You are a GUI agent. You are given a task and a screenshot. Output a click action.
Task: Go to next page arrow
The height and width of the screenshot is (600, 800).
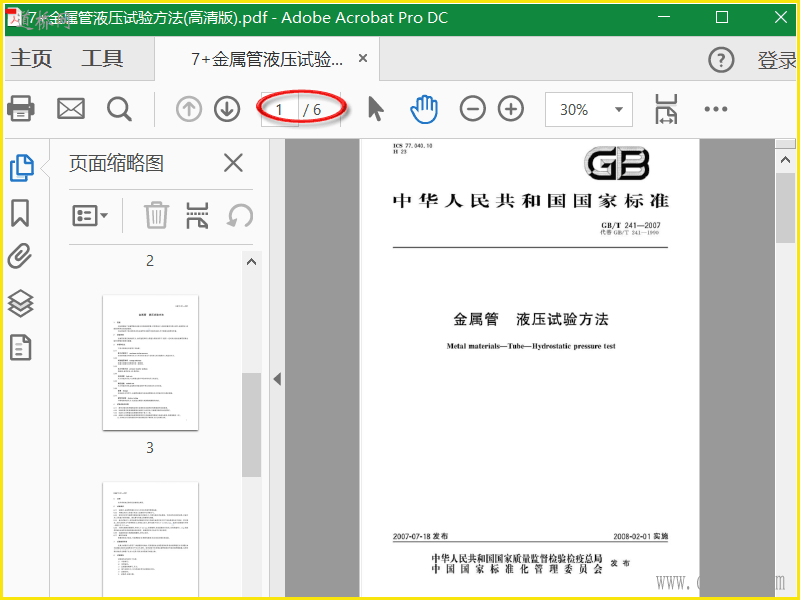(227, 109)
